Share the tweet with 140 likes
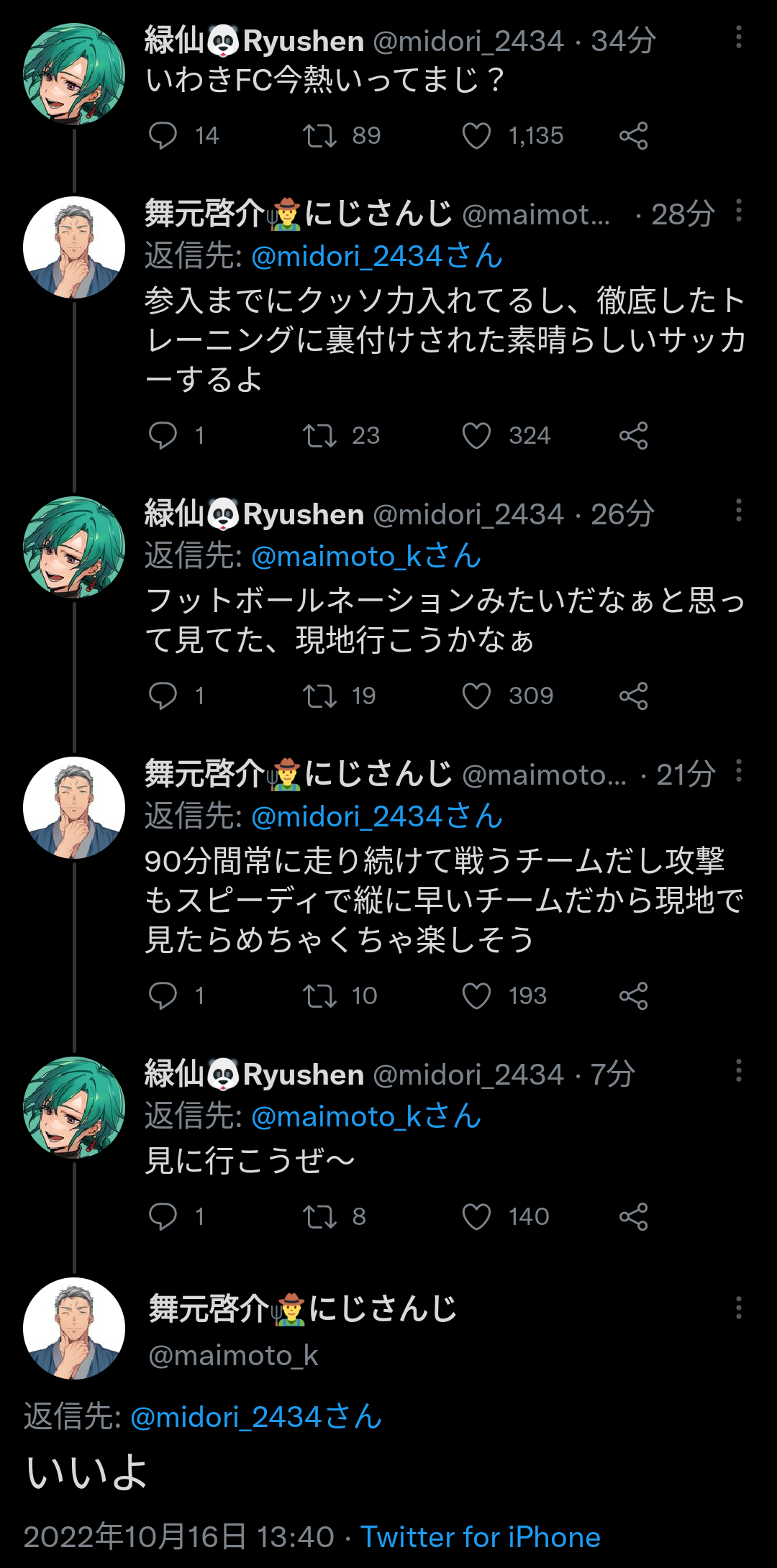This screenshot has height=1568, width=777. click(x=633, y=1216)
